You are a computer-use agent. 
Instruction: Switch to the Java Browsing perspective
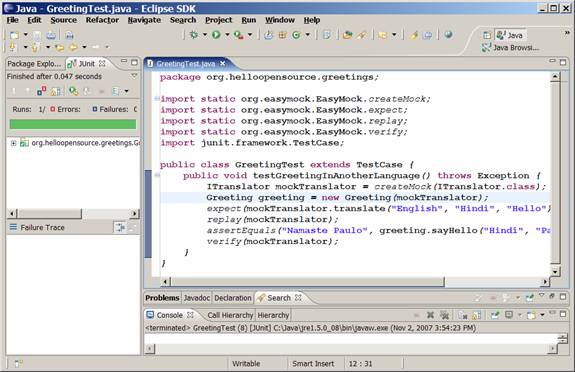click(510, 47)
